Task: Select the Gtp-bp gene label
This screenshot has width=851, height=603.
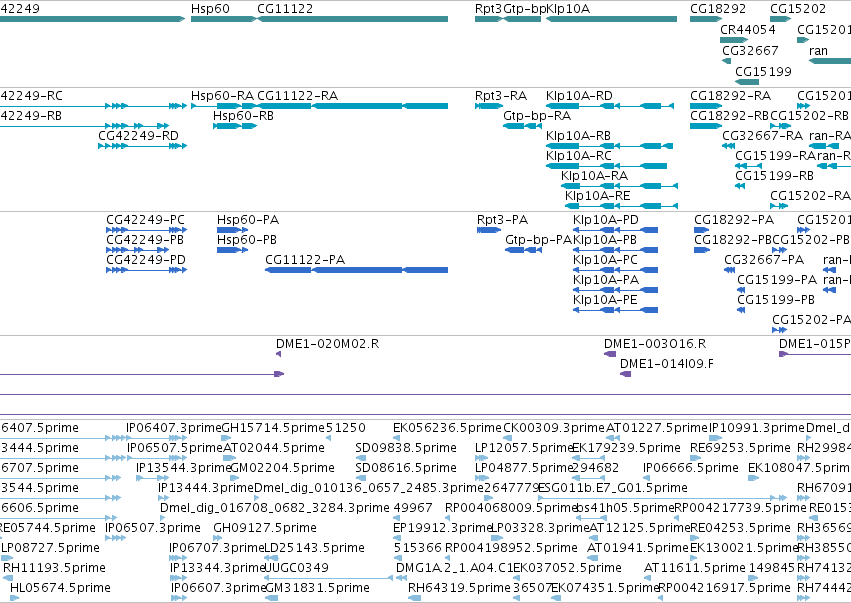Action: (x=524, y=9)
